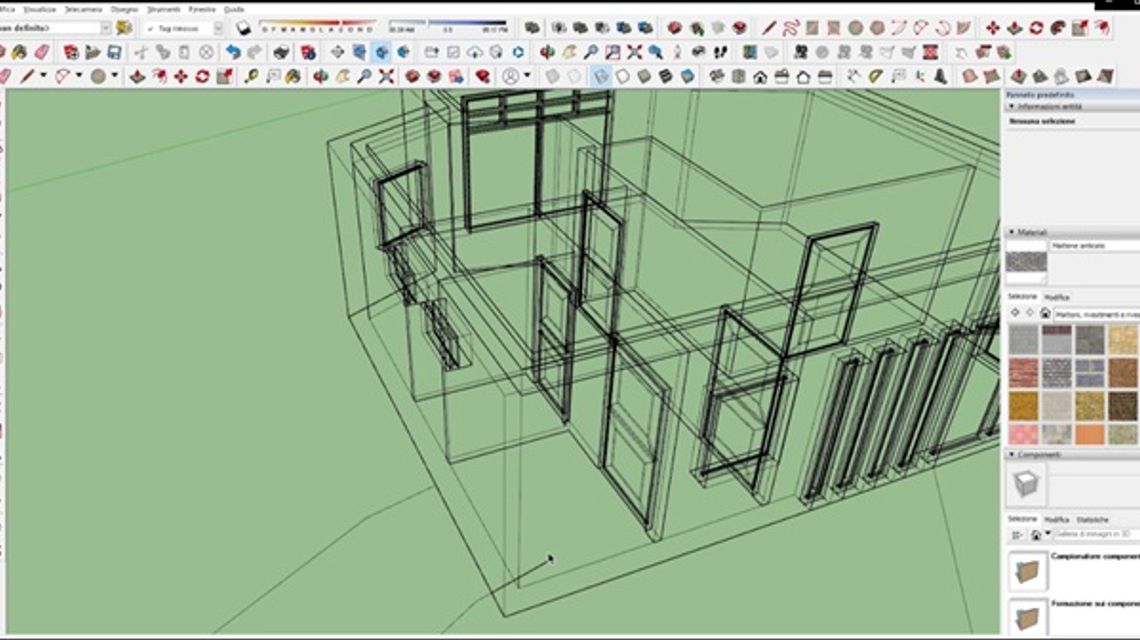The height and width of the screenshot is (640, 1140).
Task: Select the Paint Bucket tool in top toolbar
Action: click(18, 52)
